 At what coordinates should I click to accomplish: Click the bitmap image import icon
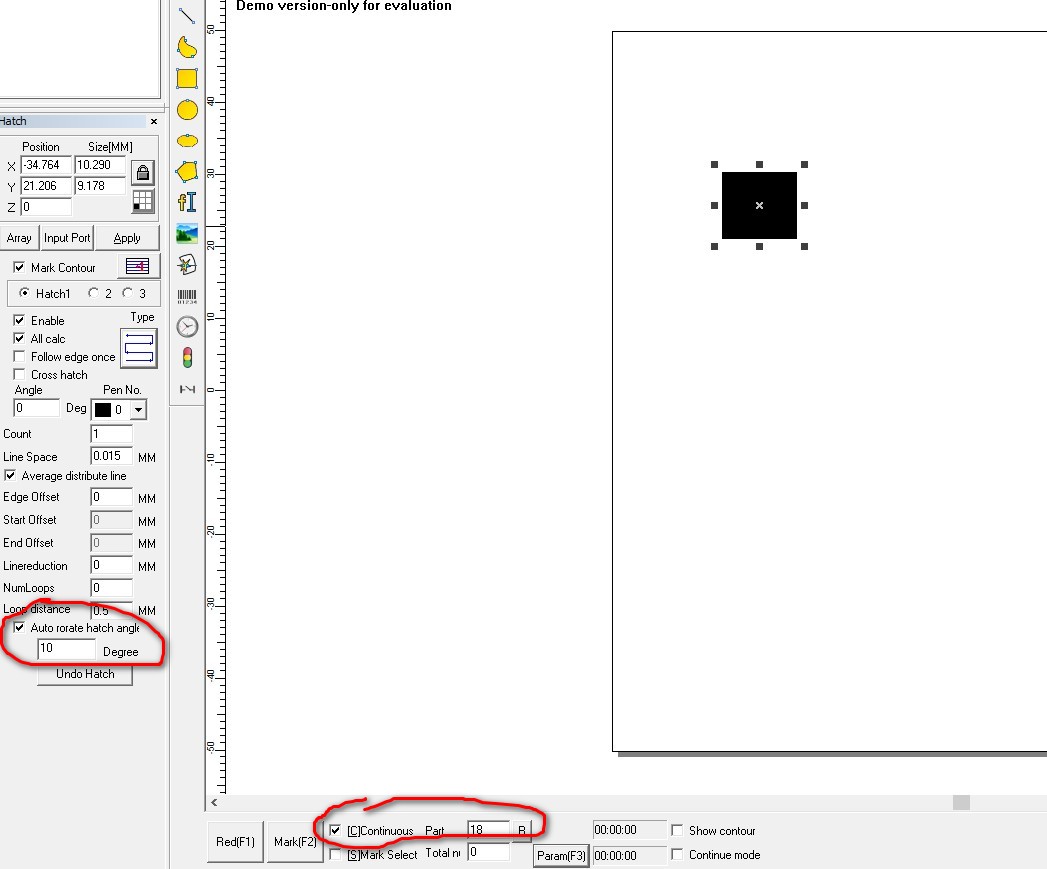187,234
